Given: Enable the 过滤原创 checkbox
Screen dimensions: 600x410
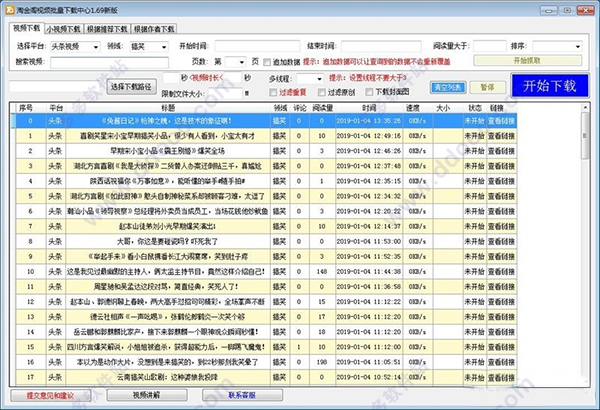Looking at the screenshot, I should tap(322, 92).
